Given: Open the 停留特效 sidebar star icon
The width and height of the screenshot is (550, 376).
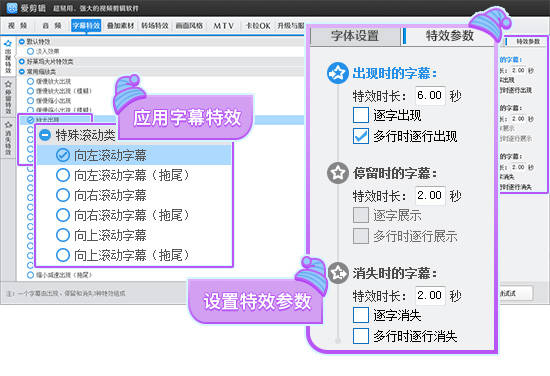Looking at the screenshot, I should 8,84.
